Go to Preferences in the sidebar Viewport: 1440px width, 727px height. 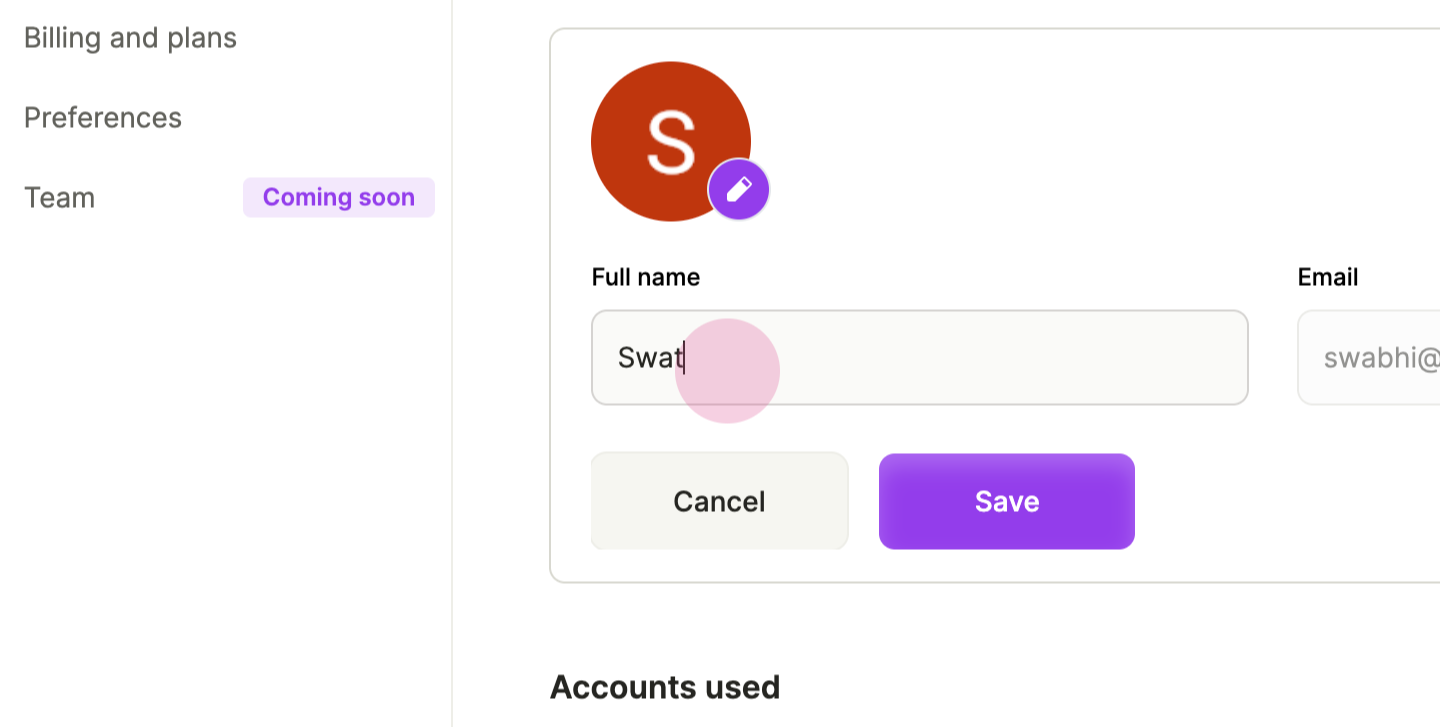(103, 118)
